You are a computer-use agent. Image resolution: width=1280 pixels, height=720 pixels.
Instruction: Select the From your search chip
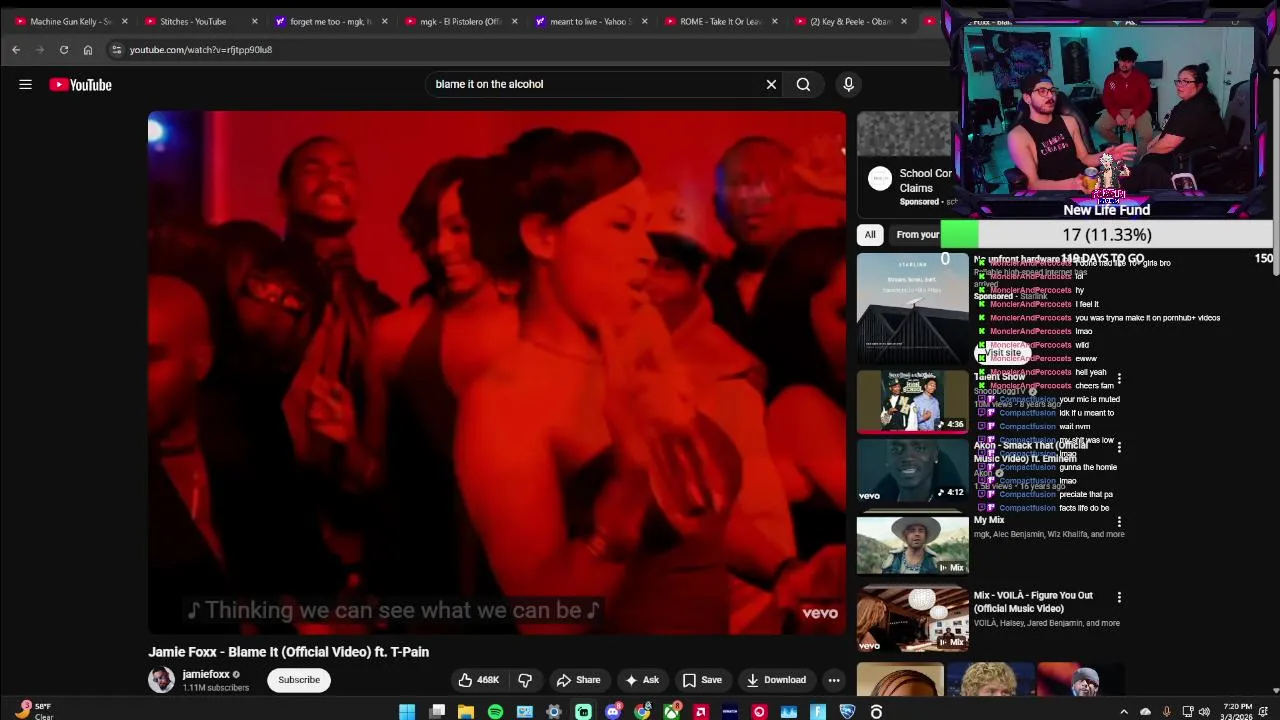[x=917, y=235]
